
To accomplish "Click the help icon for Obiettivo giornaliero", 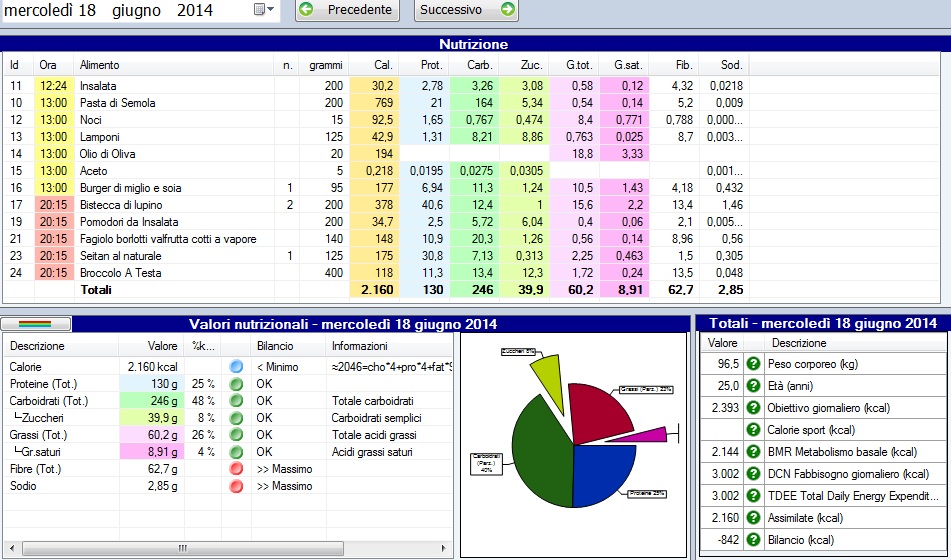I will [754, 408].
